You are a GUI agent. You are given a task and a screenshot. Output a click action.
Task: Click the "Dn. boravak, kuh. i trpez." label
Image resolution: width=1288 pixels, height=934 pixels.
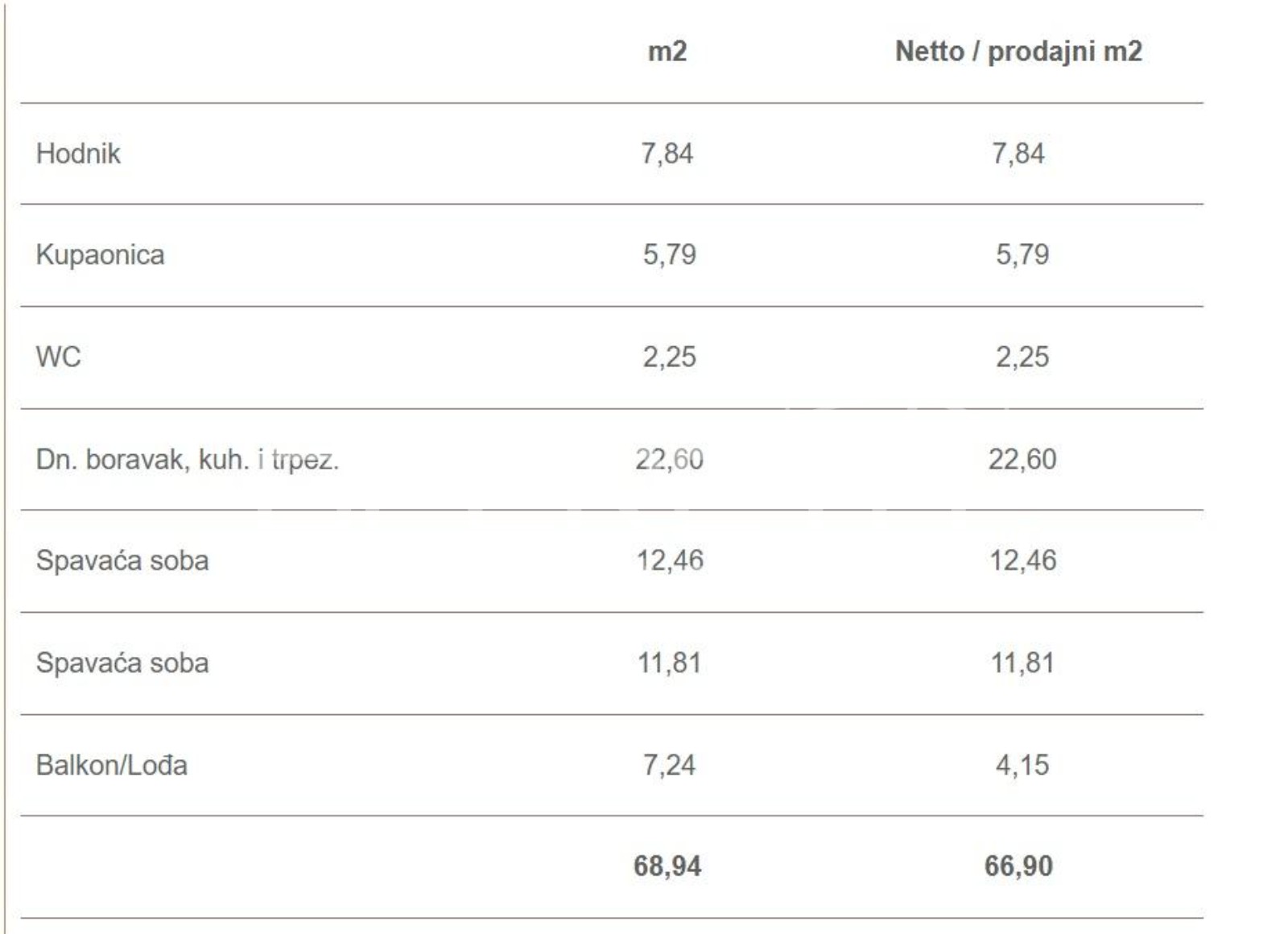pos(187,460)
